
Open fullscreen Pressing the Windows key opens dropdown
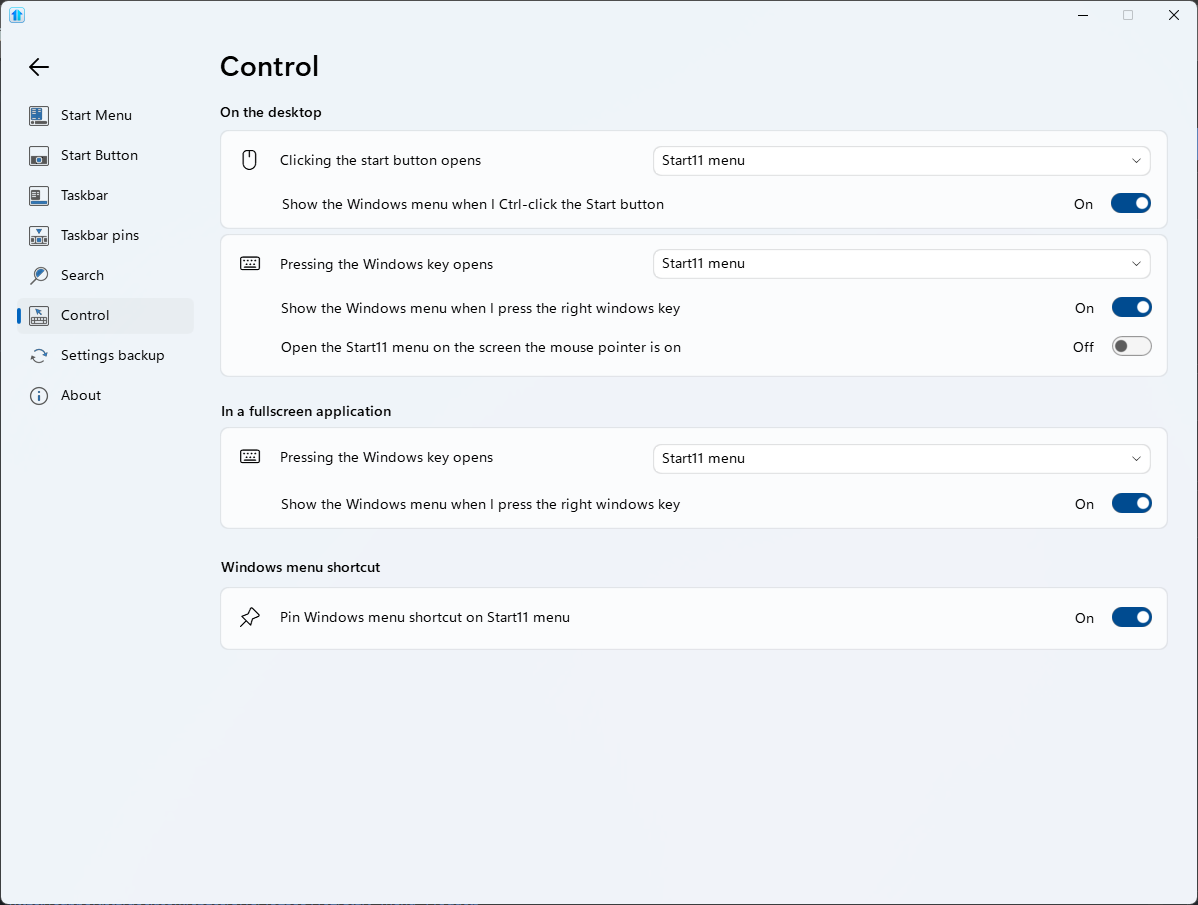pos(902,458)
